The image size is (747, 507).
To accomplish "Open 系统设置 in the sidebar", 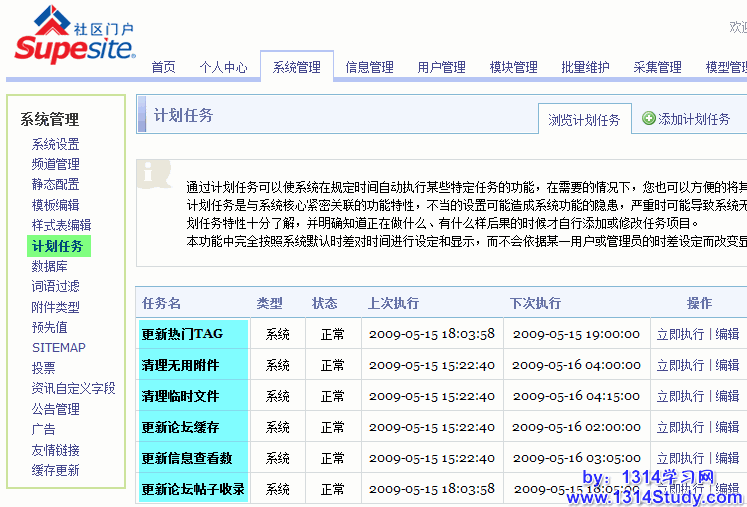I will click(55, 144).
